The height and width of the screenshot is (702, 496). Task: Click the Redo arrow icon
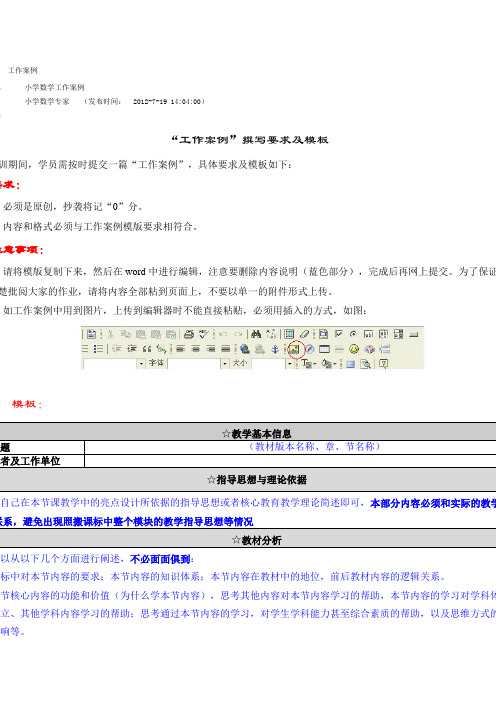[x=238, y=334]
